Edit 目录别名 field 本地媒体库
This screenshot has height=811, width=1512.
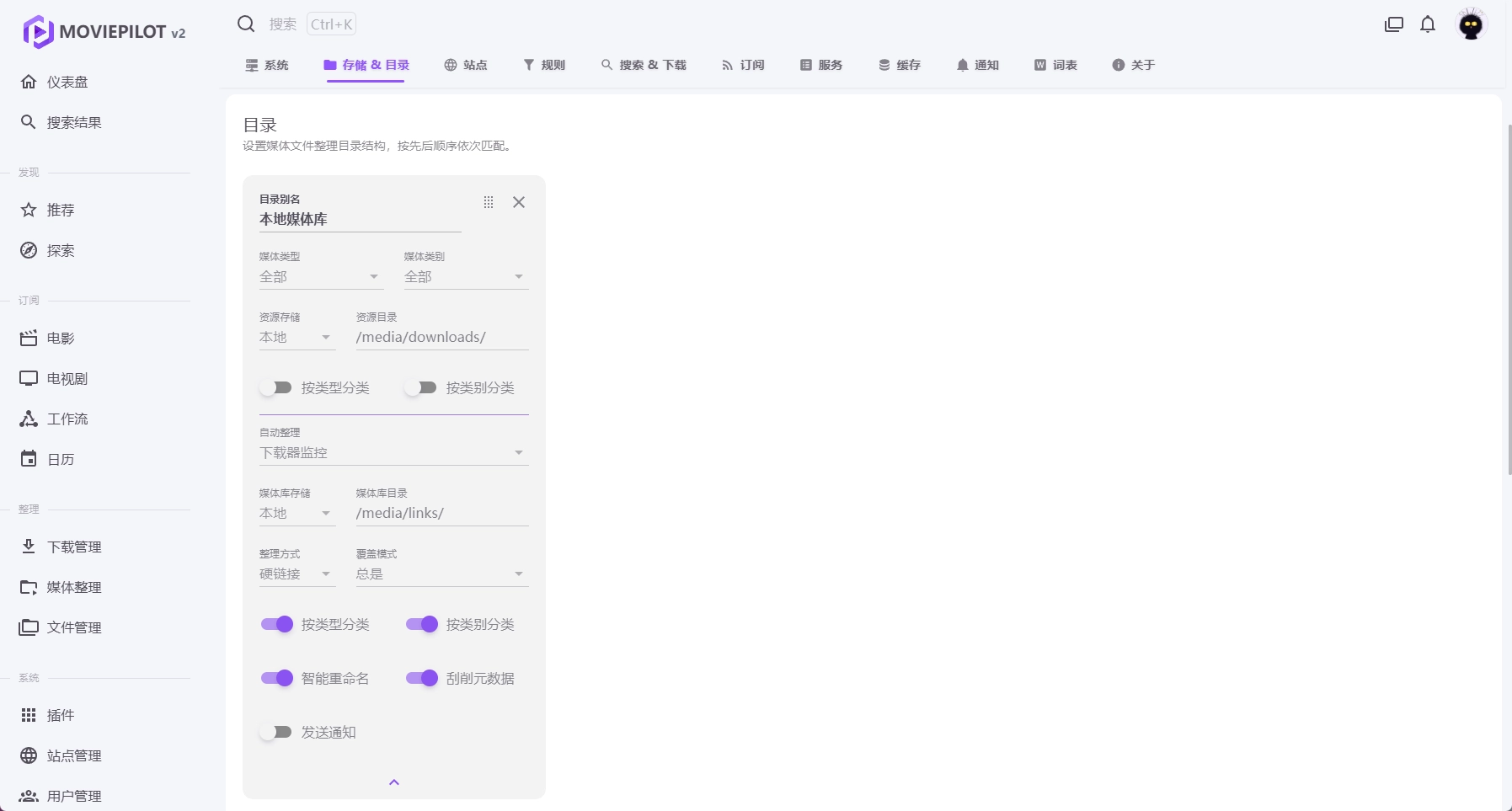click(361, 213)
